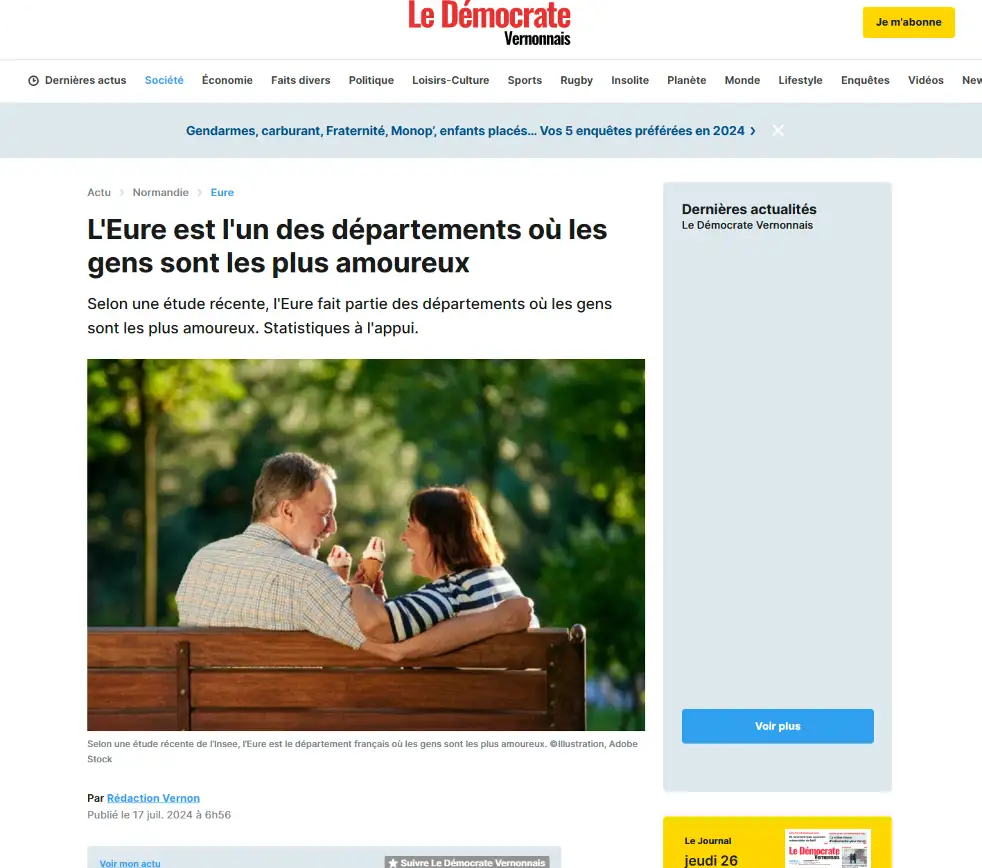The height and width of the screenshot is (868, 982).
Task: Open the Rédaction Vernon author link
Action: click(x=153, y=798)
